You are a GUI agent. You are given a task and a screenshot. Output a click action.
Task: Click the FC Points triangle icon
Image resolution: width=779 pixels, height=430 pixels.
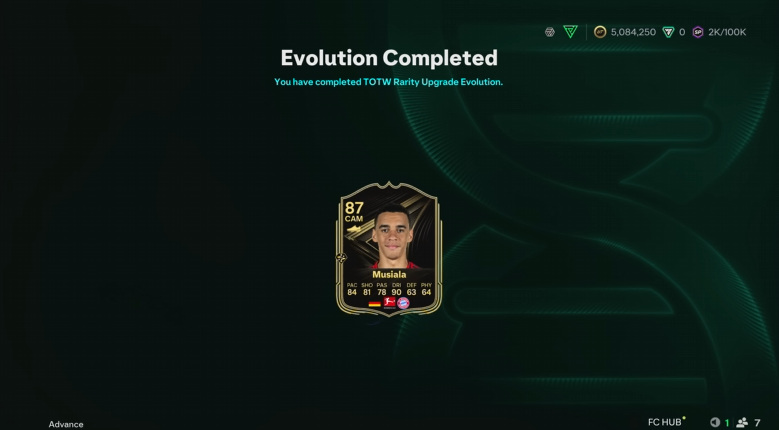[x=669, y=32]
